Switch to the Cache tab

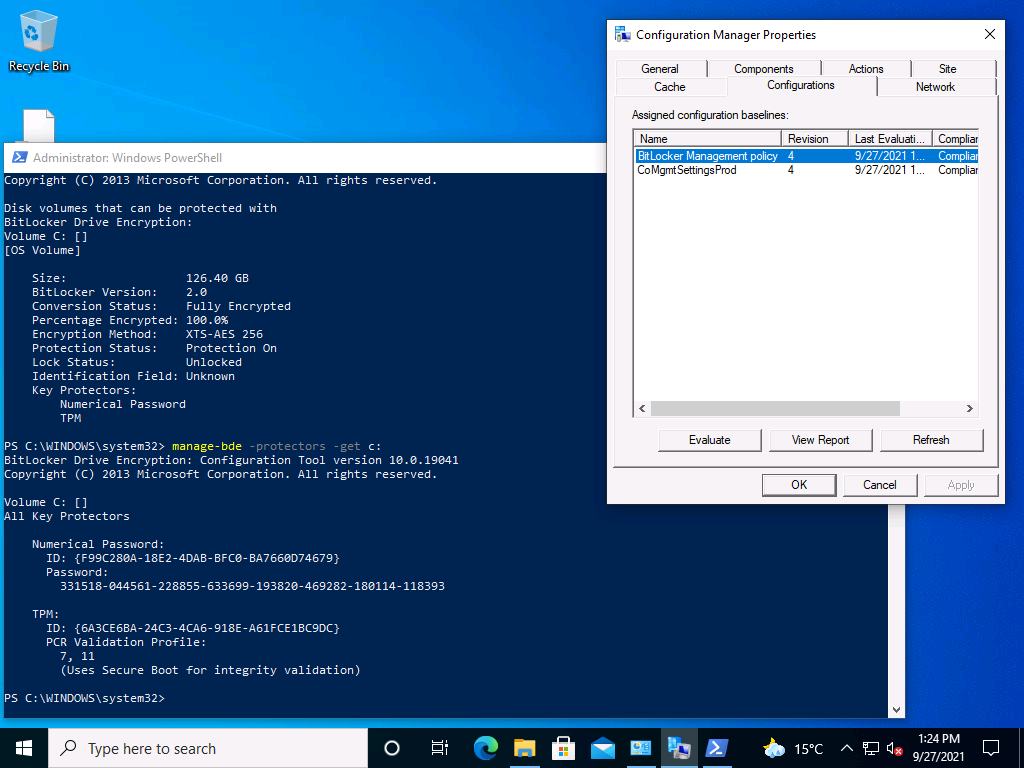pos(670,87)
